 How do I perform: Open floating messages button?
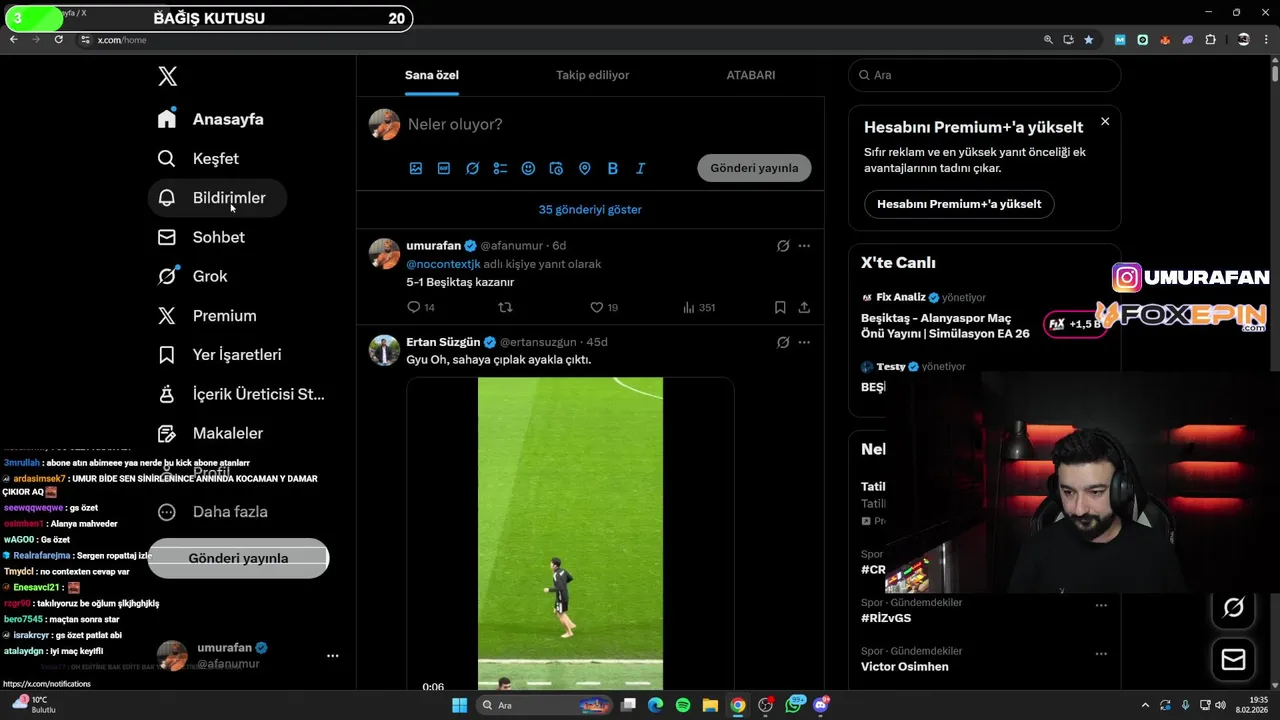pos(1233,659)
